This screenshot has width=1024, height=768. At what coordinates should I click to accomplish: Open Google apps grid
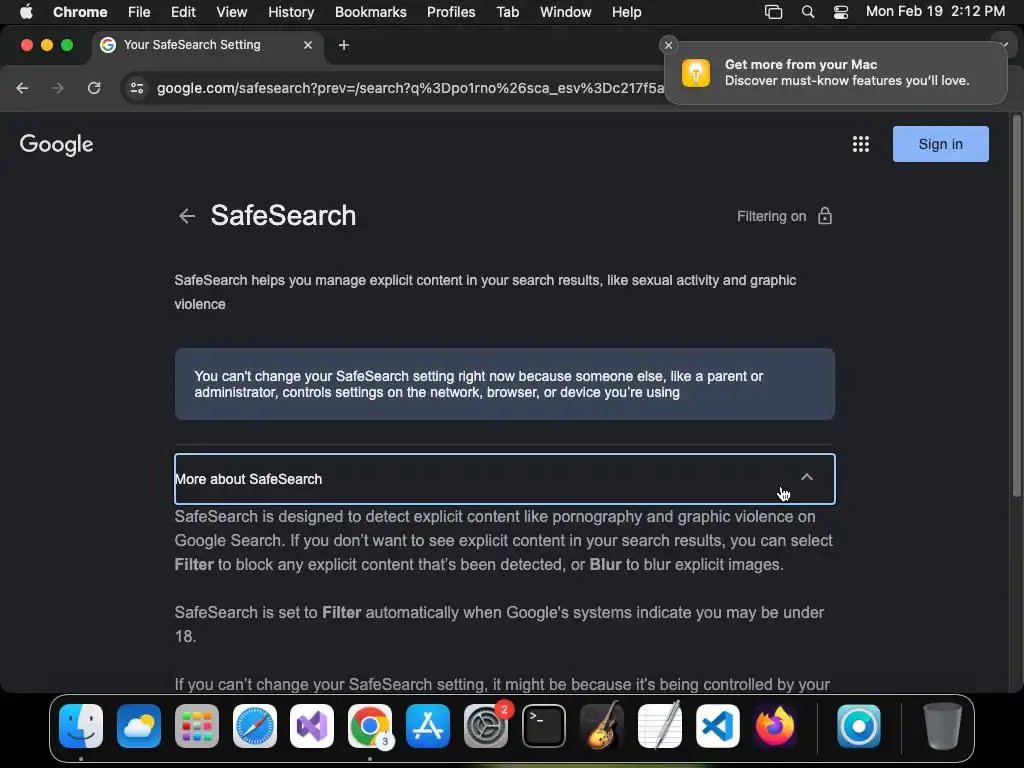[861, 144]
